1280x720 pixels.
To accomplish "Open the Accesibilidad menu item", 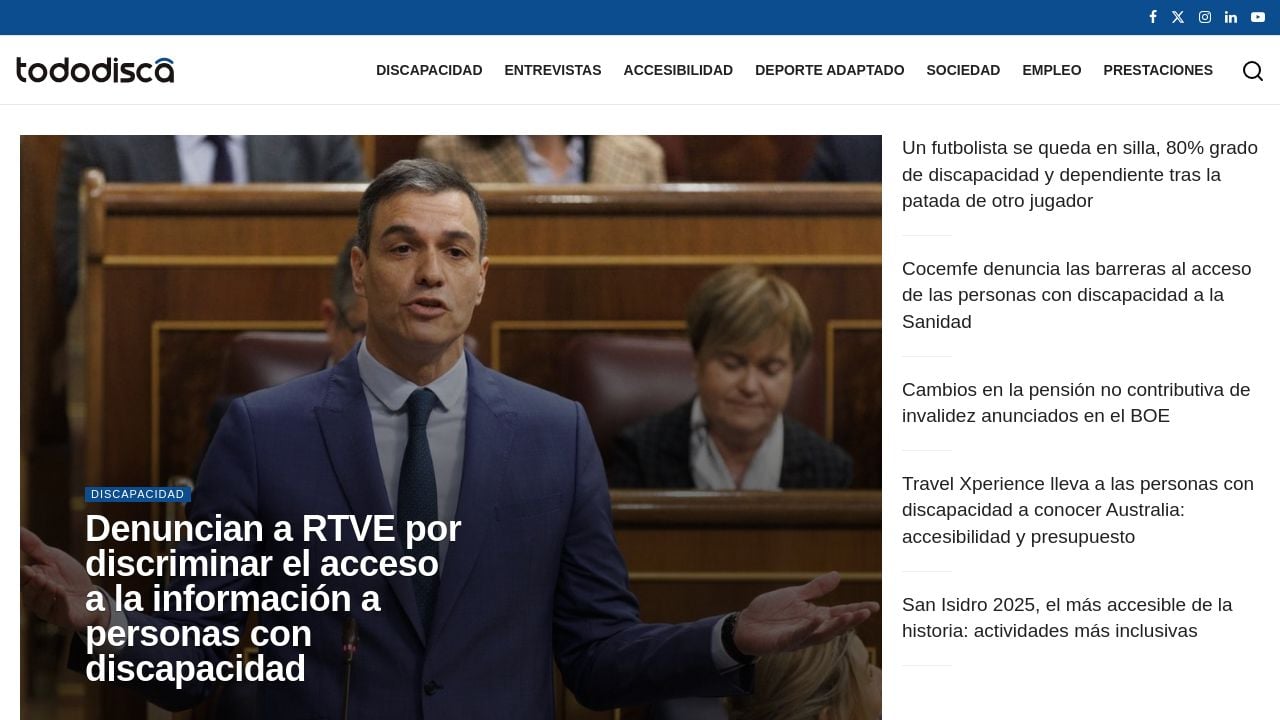I will 678,70.
